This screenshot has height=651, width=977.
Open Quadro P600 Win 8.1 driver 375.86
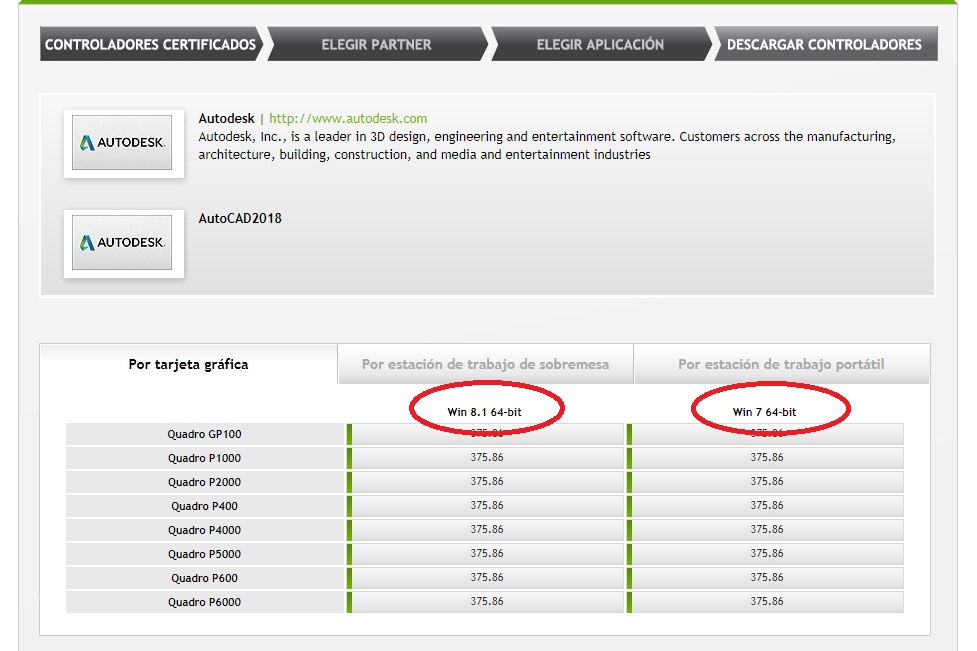pyautogui.click(x=487, y=577)
